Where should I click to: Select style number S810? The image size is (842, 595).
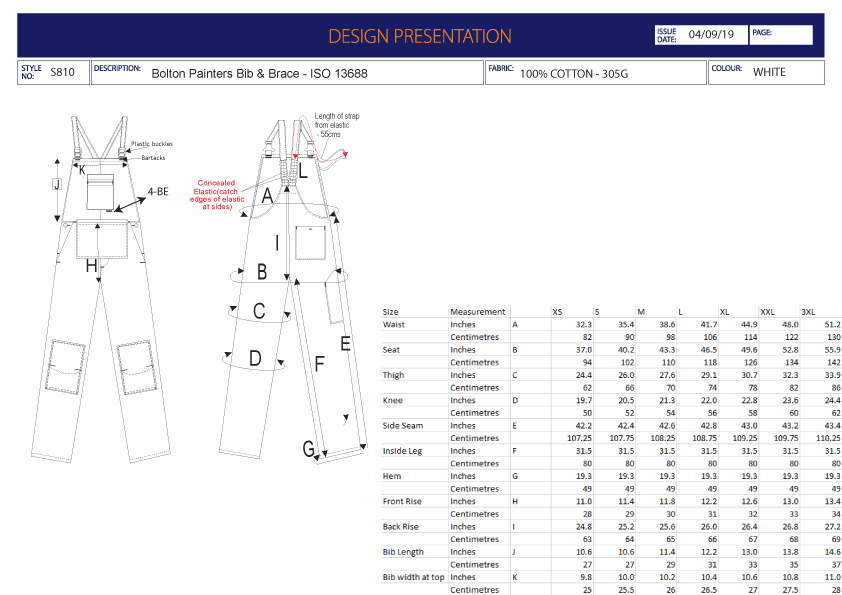pos(62,72)
